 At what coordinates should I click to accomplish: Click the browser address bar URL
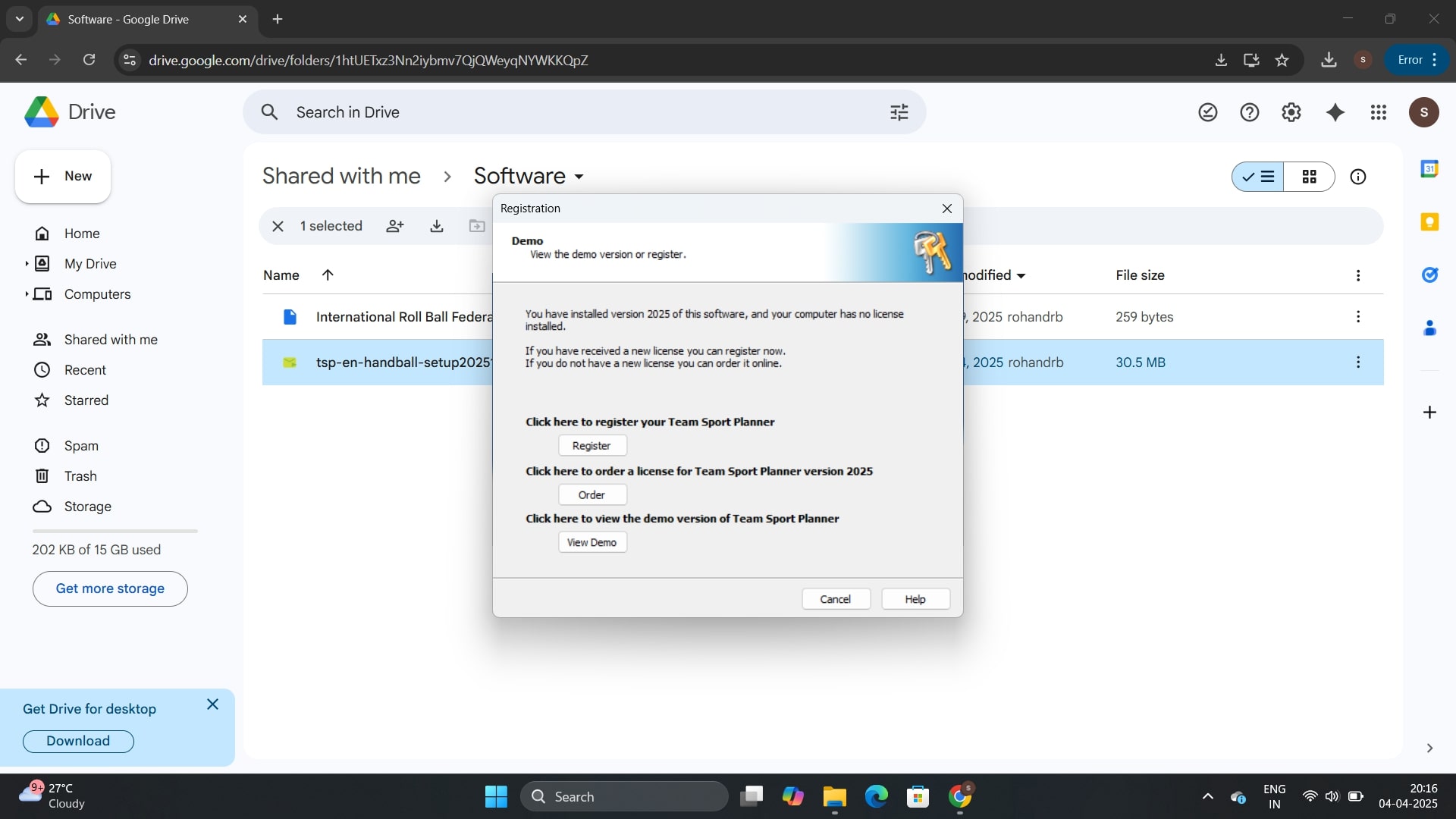368,60
